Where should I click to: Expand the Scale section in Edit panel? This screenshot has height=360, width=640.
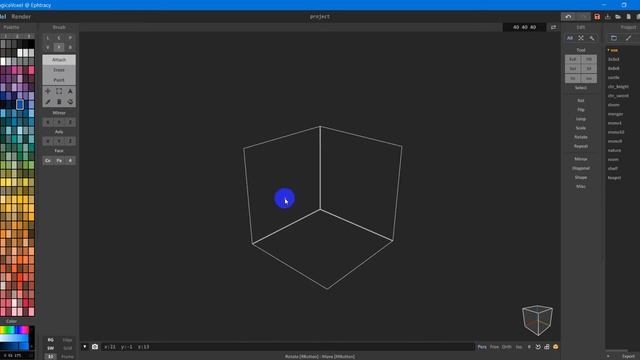point(581,128)
